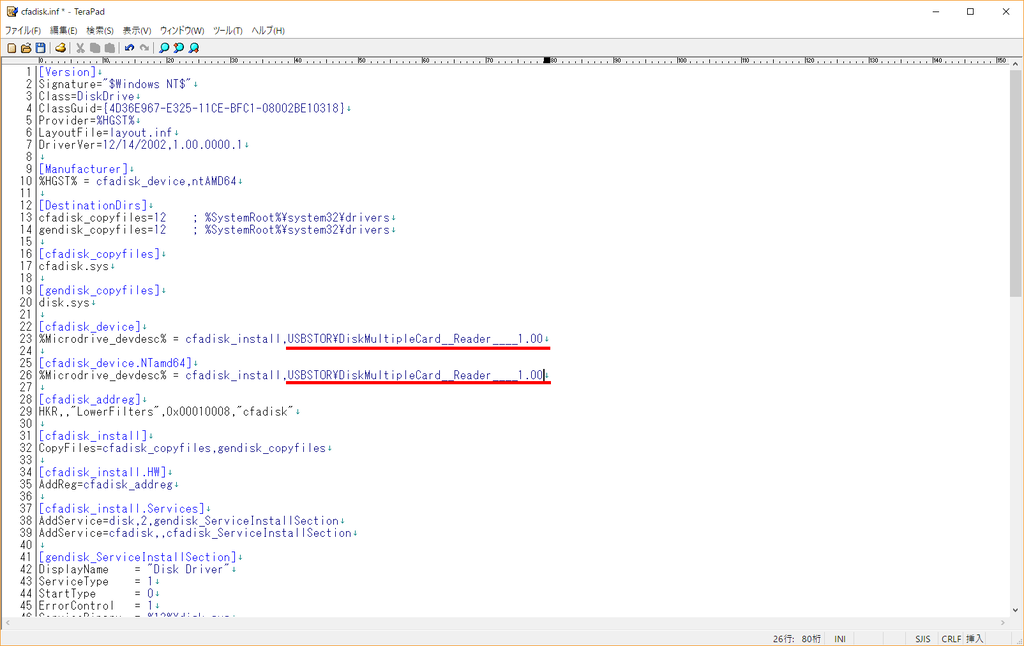Open the ツール(T) menu
The height and width of the screenshot is (646, 1024).
[x=227, y=31]
